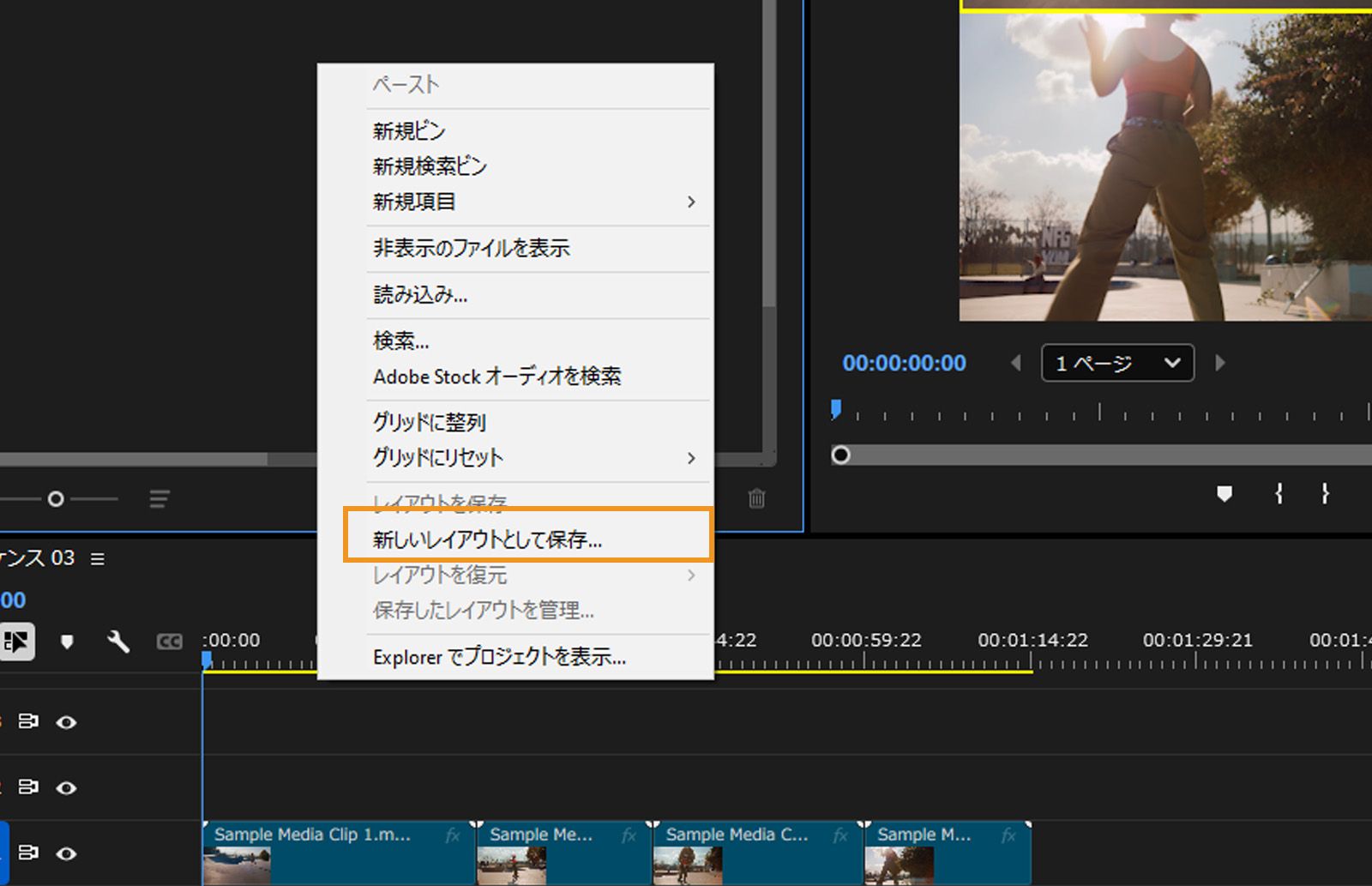Screen dimensions: 1372x886
Task: Click the program monitor video preview
Action: 1165,166
